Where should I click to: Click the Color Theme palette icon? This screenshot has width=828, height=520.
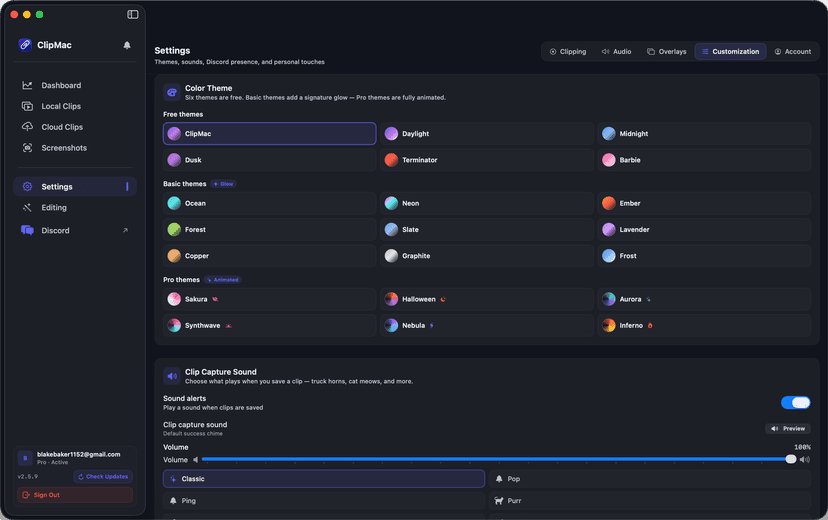[172, 92]
